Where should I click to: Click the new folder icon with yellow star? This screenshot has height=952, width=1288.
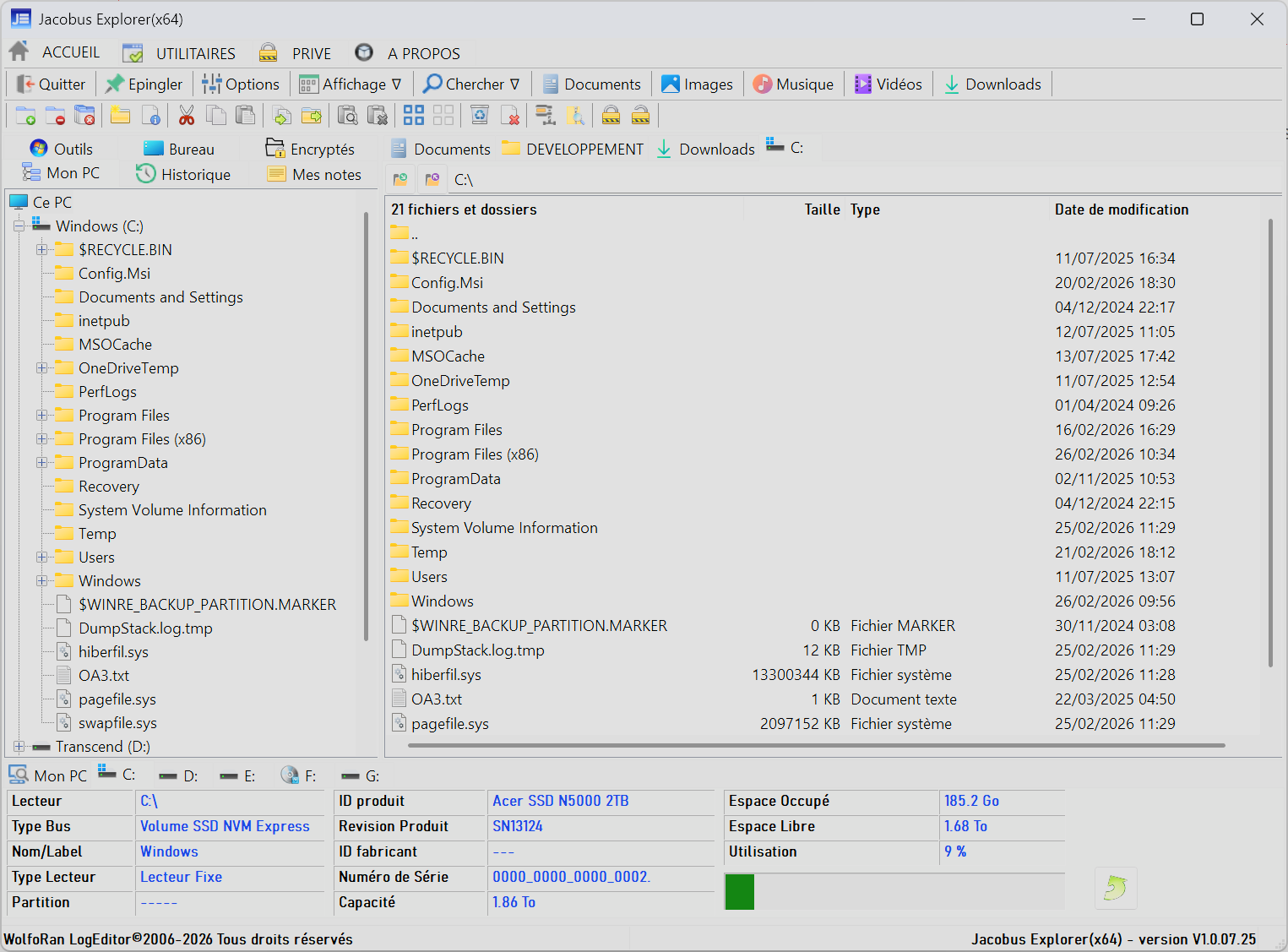pos(120,115)
